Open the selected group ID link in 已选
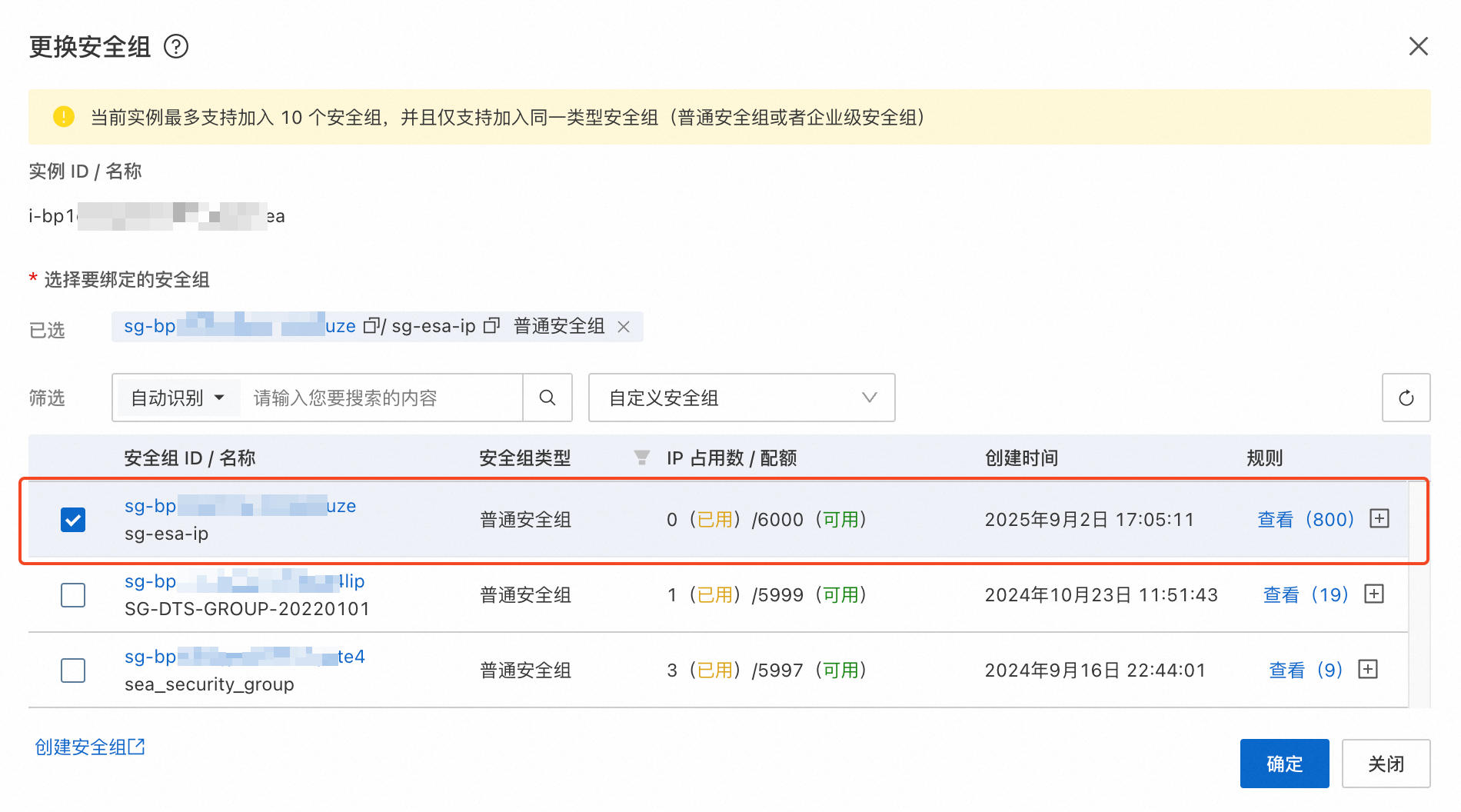Image resolution: width=1461 pixels, height=812 pixels. pyautogui.click(x=240, y=326)
